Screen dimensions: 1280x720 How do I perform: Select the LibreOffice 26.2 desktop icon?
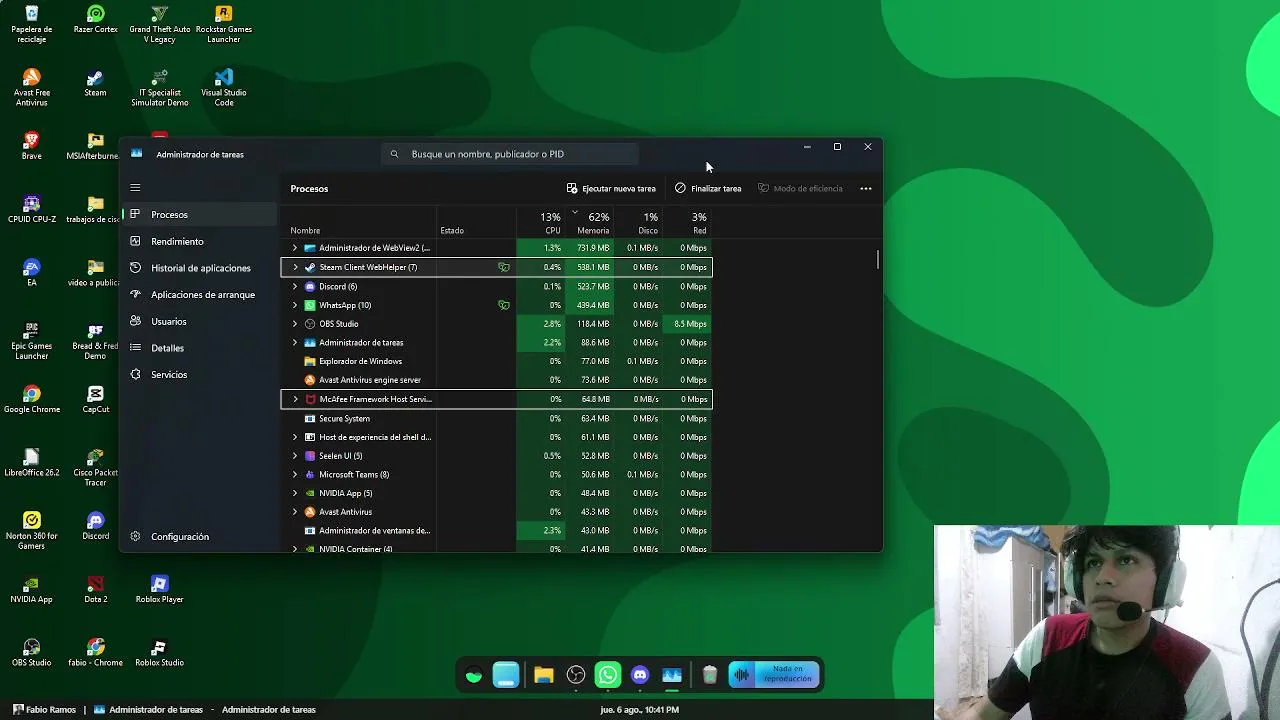(31, 463)
